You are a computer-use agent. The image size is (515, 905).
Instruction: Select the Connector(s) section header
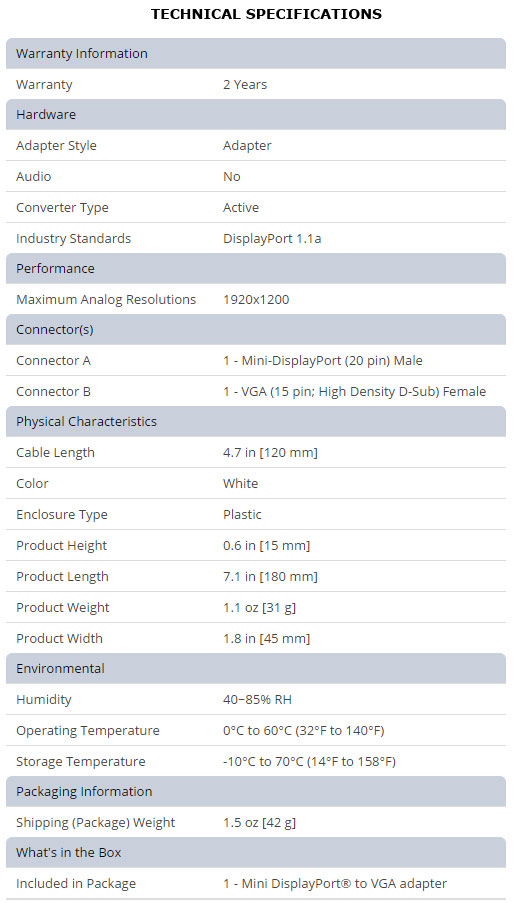pos(256,330)
